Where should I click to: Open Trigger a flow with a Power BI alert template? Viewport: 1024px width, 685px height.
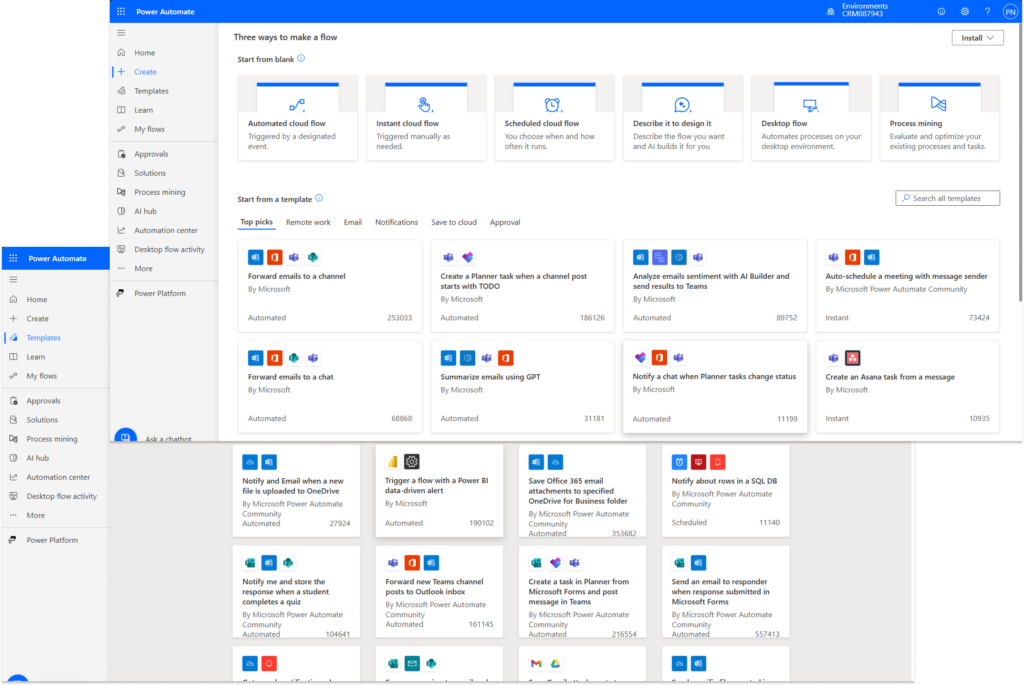(439, 490)
